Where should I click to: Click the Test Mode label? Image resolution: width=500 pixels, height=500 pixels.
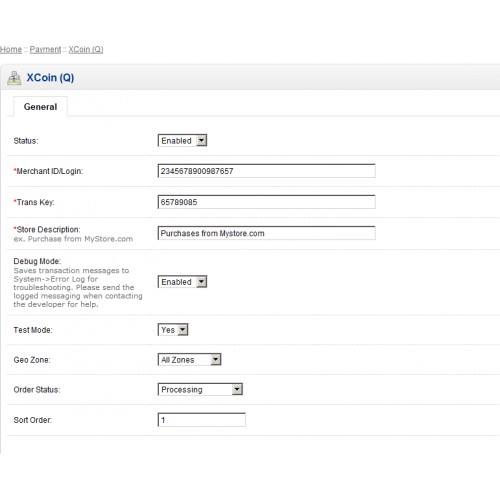pyautogui.click(x=33, y=330)
